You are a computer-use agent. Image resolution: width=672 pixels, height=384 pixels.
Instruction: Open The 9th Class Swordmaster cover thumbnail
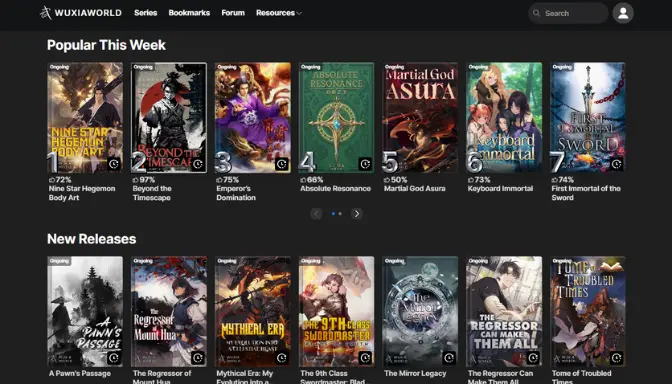336,311
